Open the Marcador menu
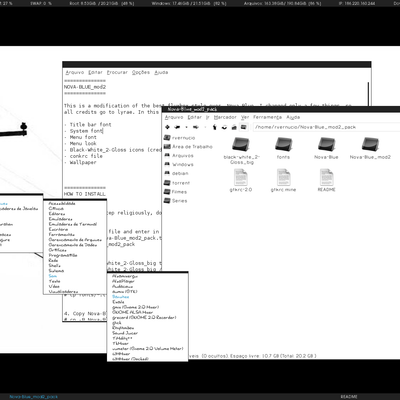Viewport: 400px width, 400px height. pos(225,117)
